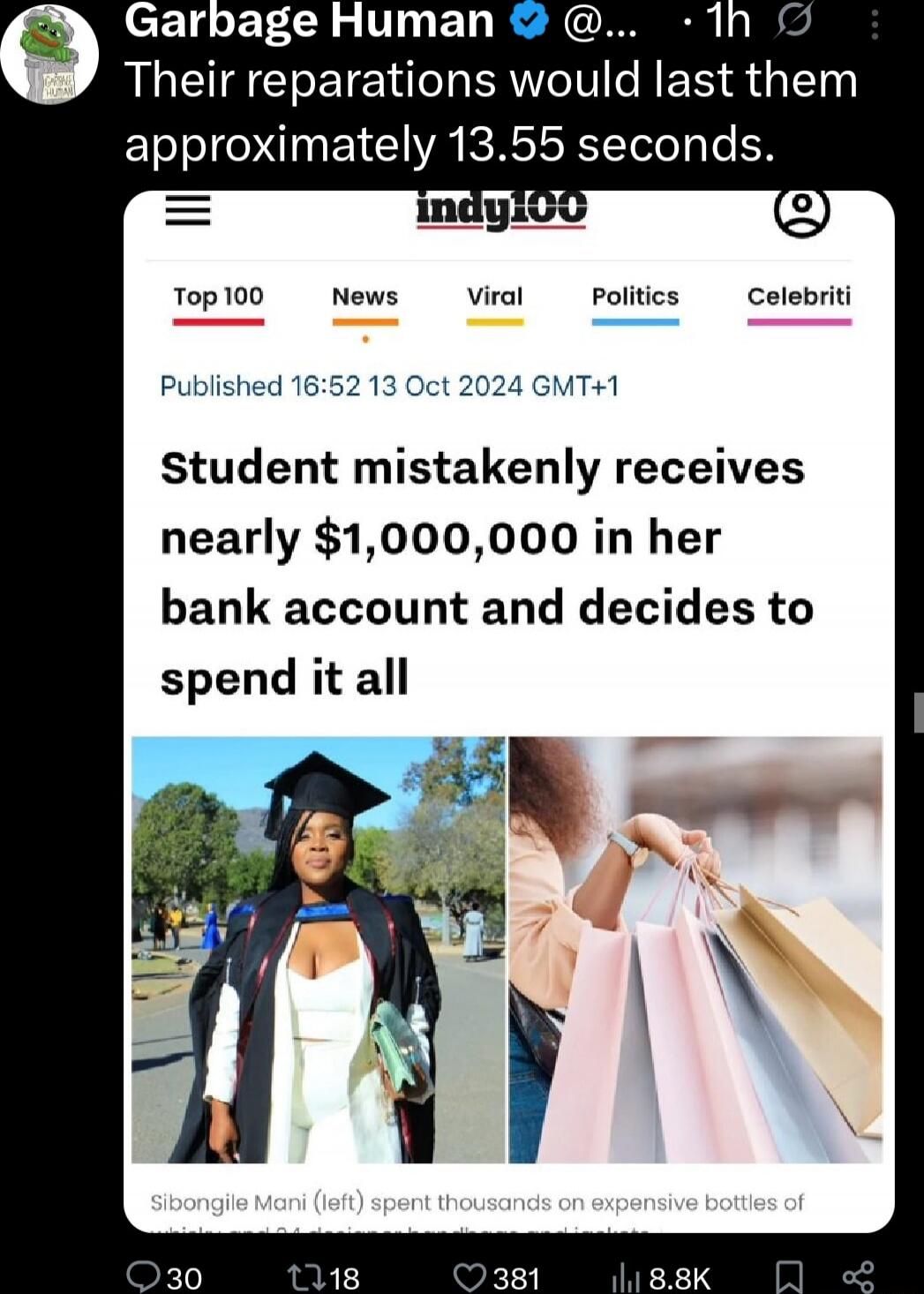Click the indy100 logo
The image size is (924, 1294).
pyautogui.click(x=501, y=210)
